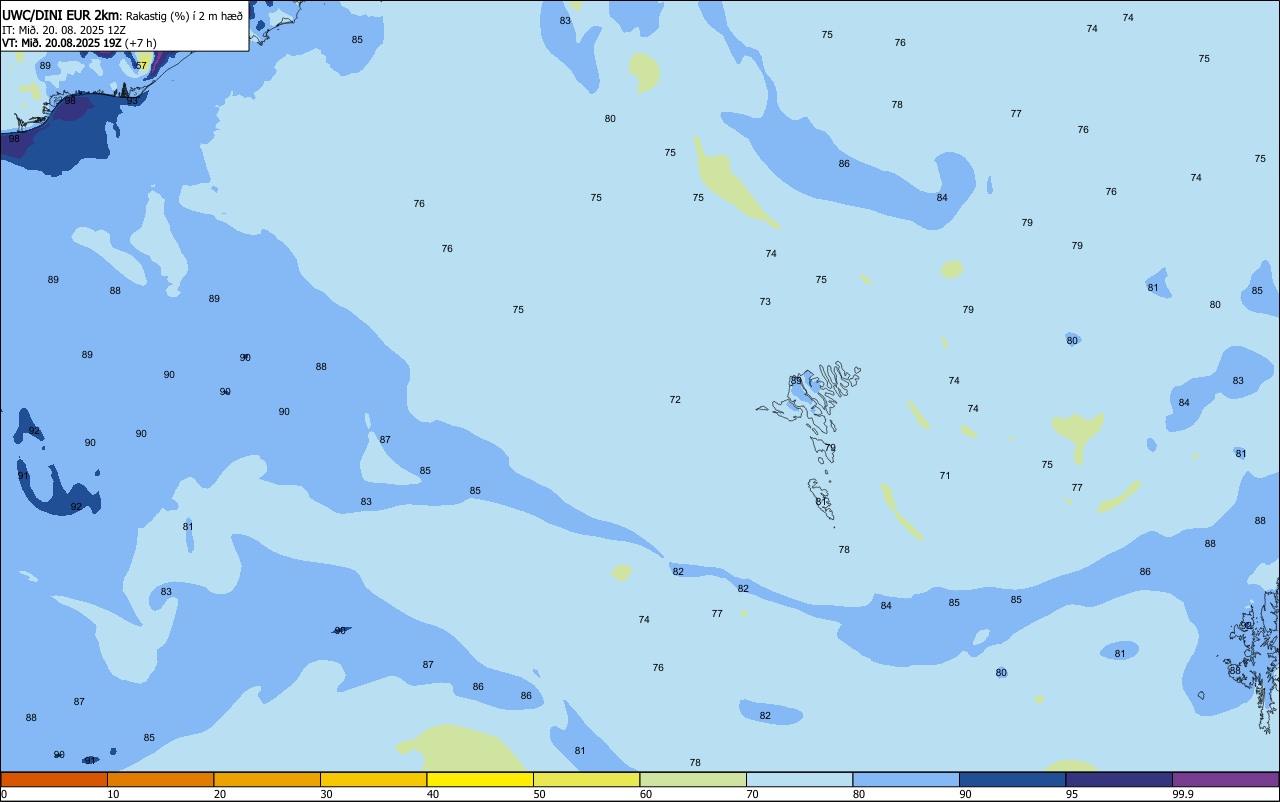Image resolution: width=1280 pixels, height=802 pixels.
Task: Select the orange 10–20 legend swatch
Action: point(160,779)
